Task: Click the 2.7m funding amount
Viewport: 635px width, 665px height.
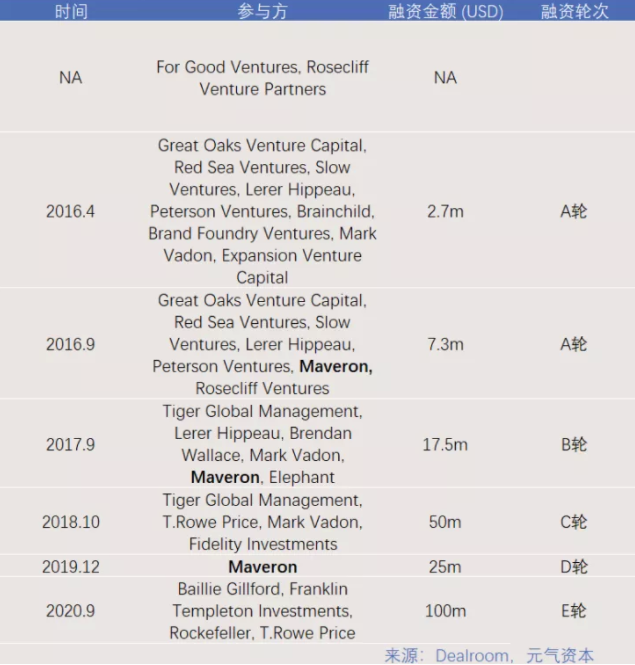Action: coord(445,211)
